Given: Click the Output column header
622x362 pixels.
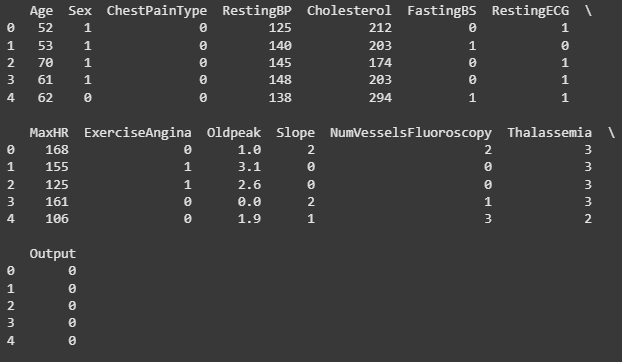Looking at the screenshot, I should 53,254.
